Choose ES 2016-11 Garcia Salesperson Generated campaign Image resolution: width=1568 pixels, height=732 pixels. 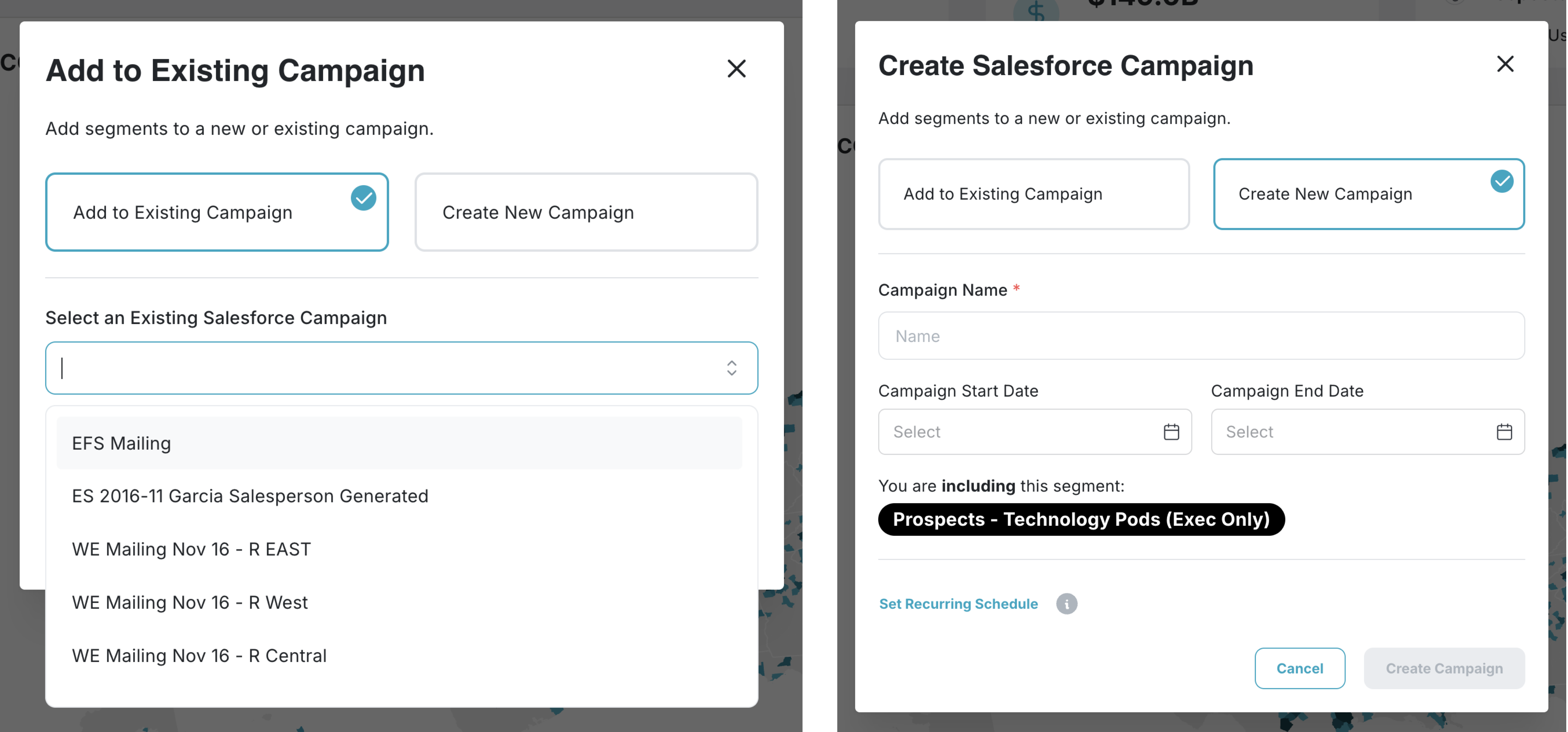point(399,496)
